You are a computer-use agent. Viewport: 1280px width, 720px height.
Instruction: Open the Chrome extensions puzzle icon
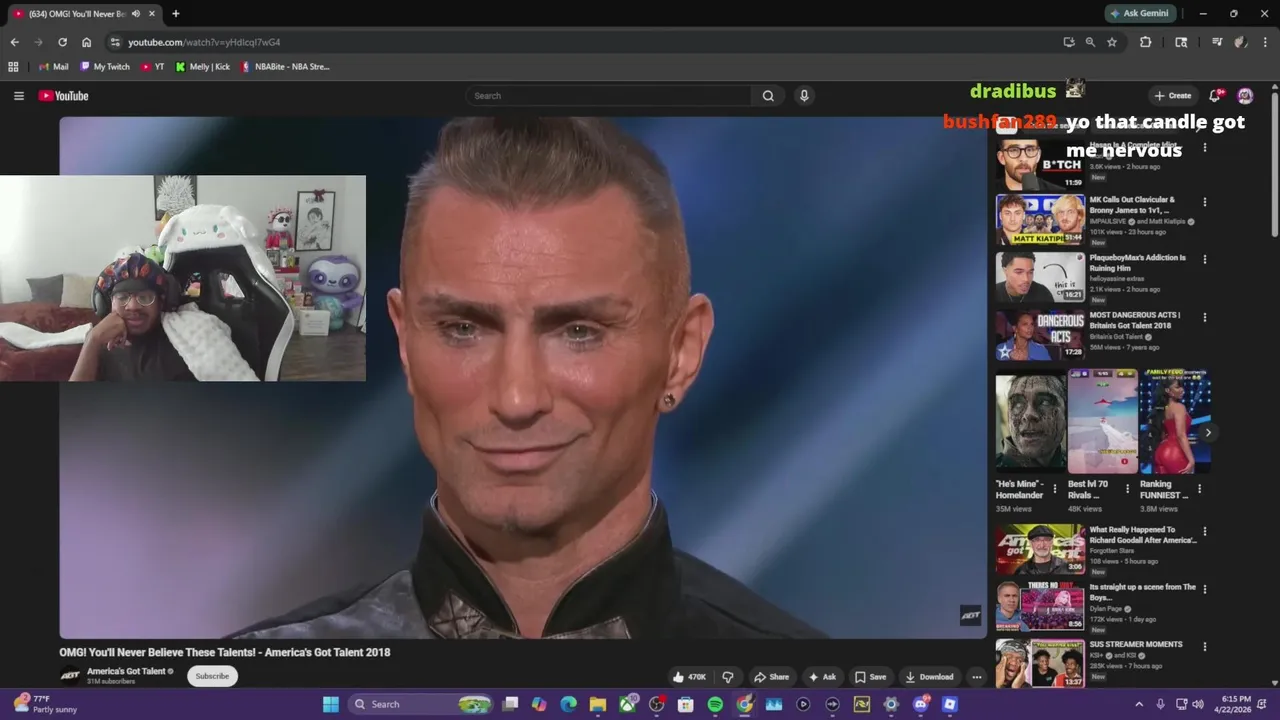1146,42
